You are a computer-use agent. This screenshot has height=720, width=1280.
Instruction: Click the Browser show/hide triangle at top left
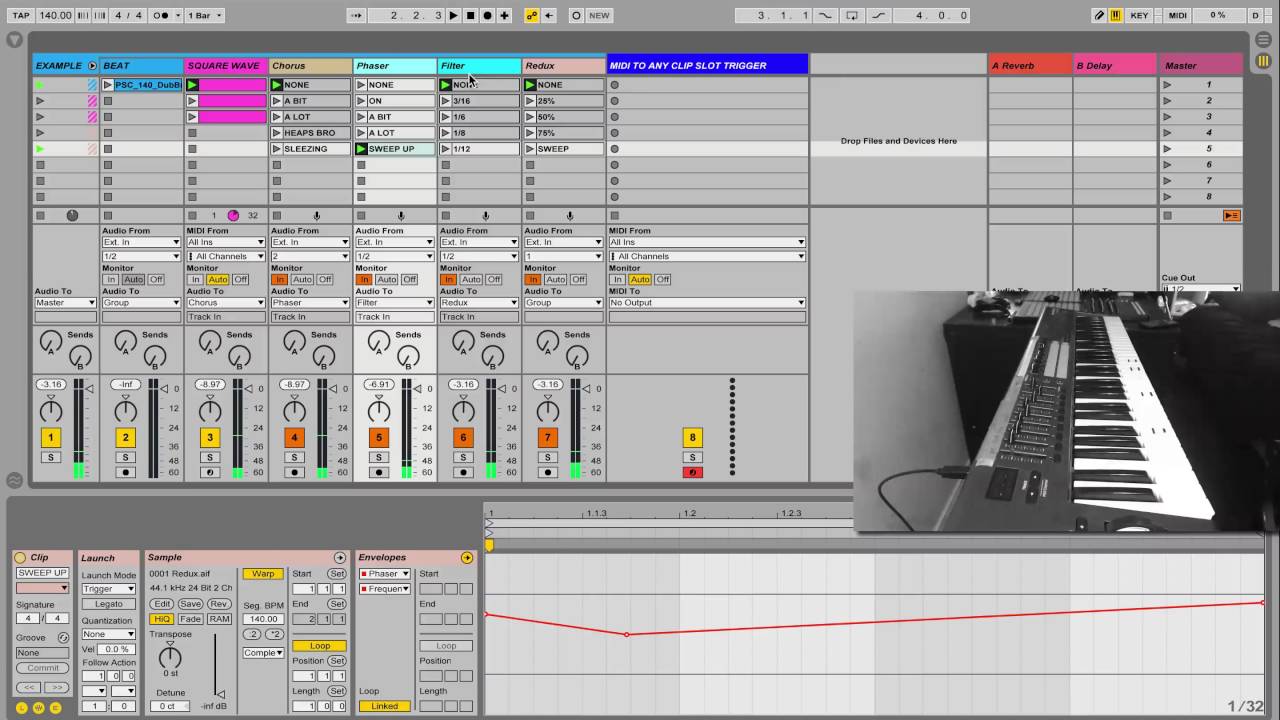click(14, 40)
